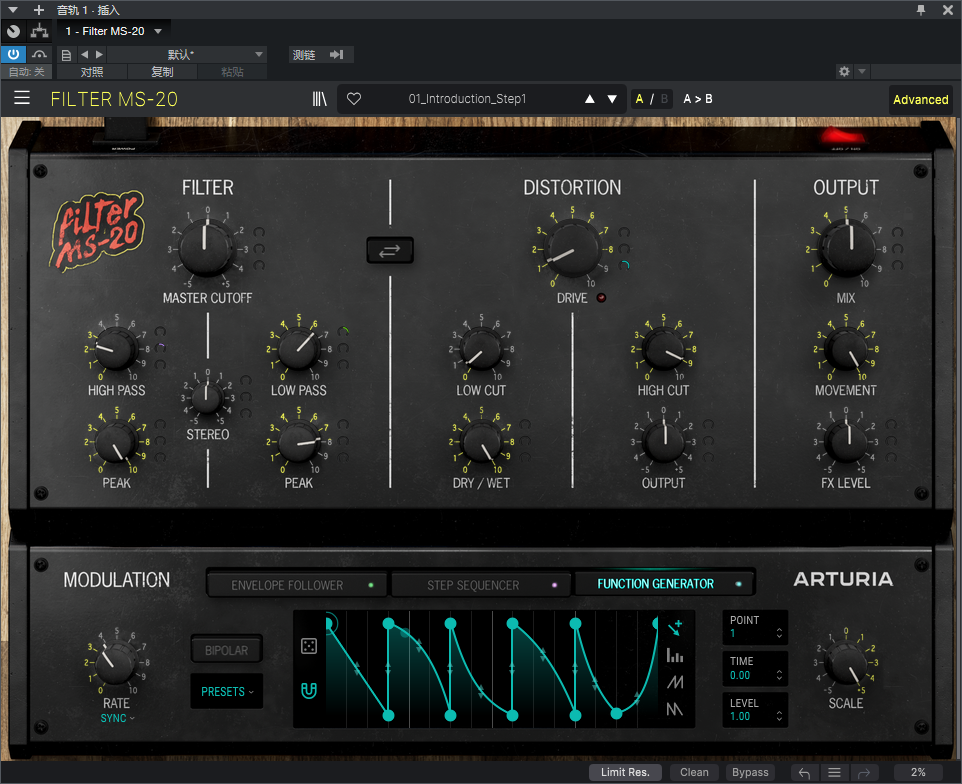This screenshot has width=962, height=784.
Task: Click the automation off label under the power button
Action: pos(26,72)
